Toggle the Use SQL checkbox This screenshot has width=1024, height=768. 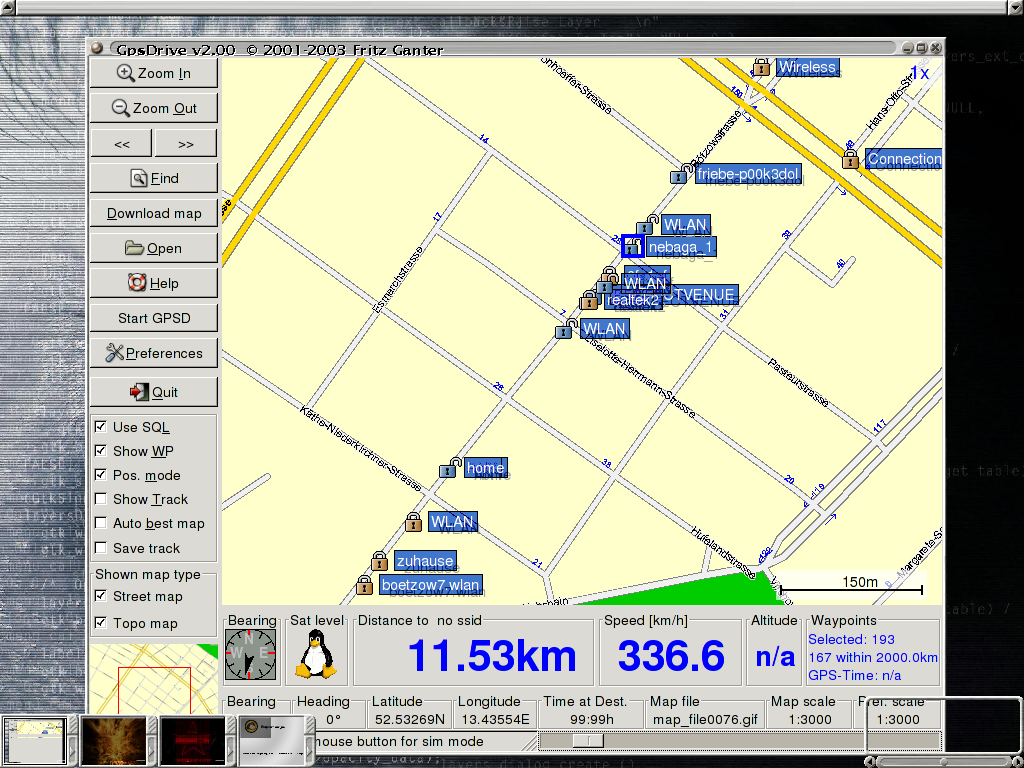point(101,426)
